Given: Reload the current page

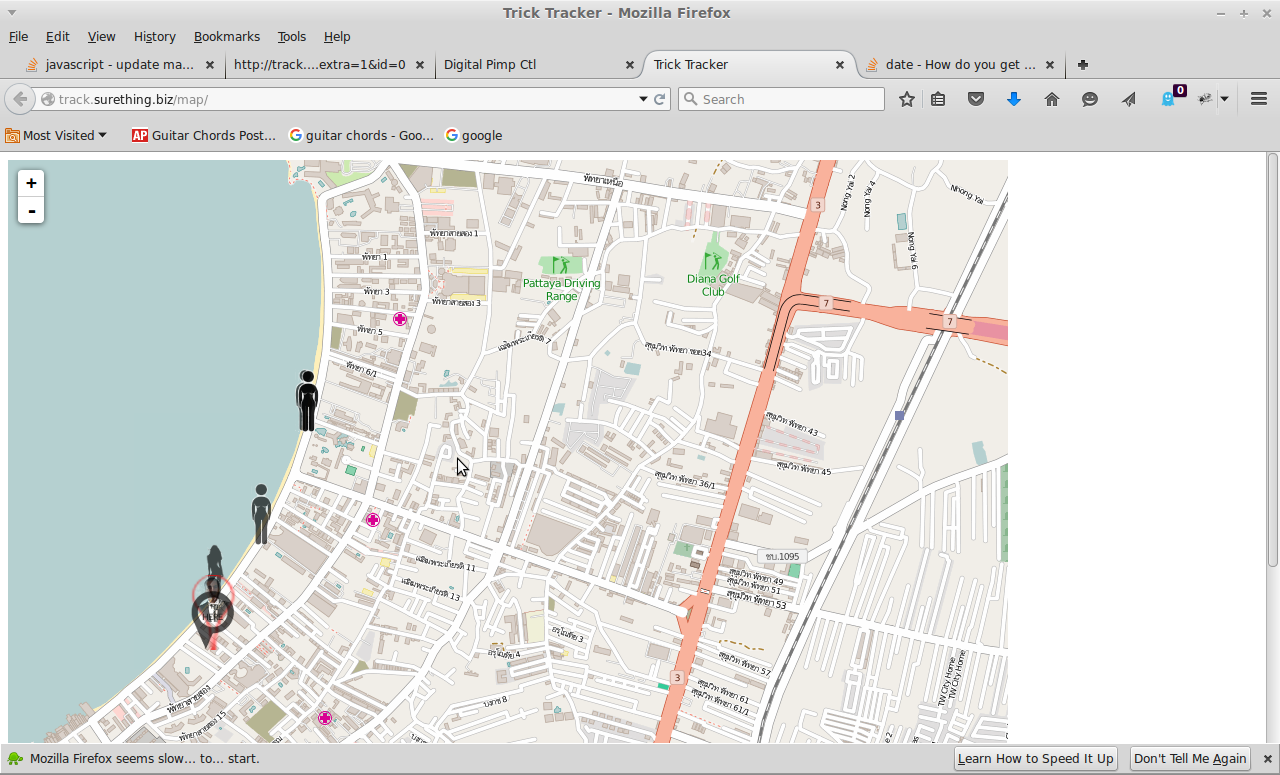Looking at the screenshot, I should (659, 99).
